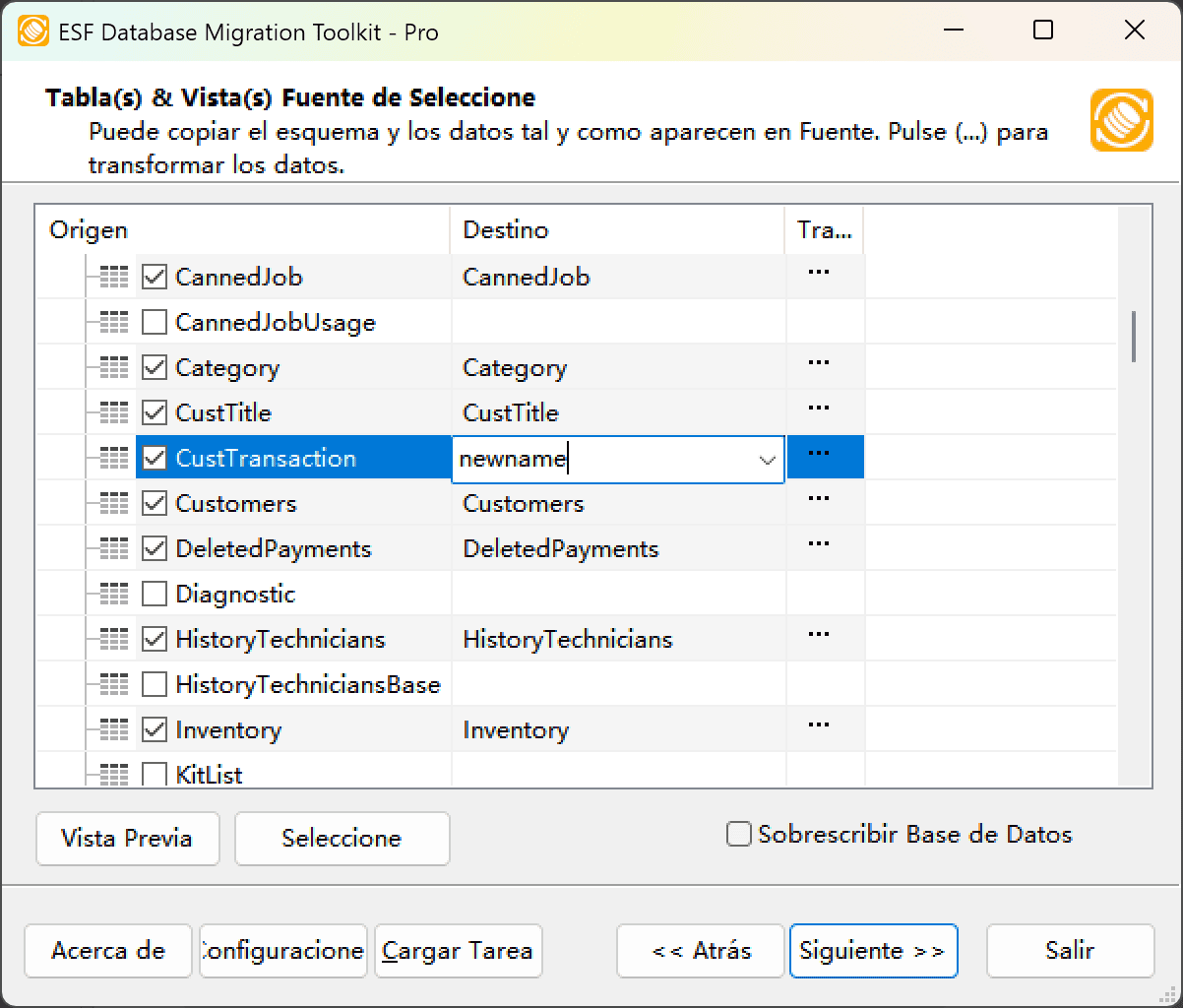Uncheck the CustTitle table checkbox
Image resolution: width=1183 pixels, height=1008 pixels.
click(x=155, y=413)
